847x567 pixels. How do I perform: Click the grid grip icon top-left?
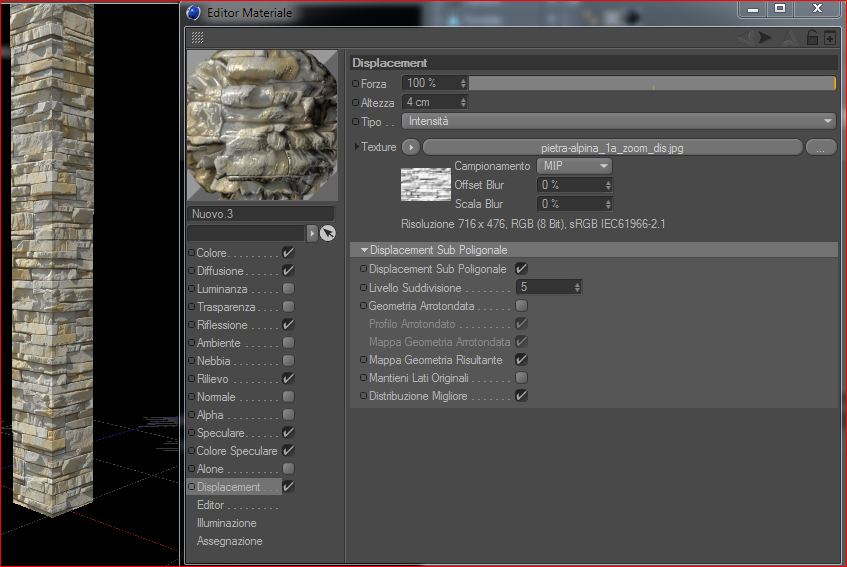pos(198,37)
